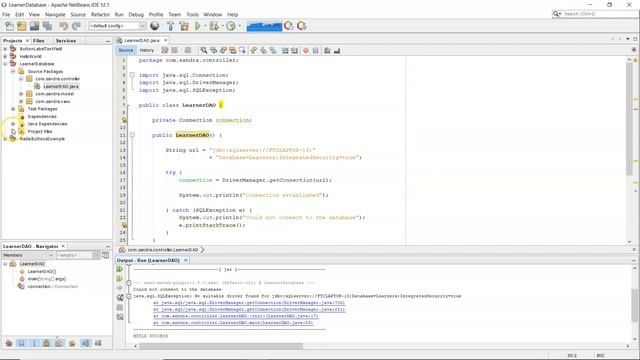
Task: Click the Find Next Occurrence icon
Action: tap(223, 50)
